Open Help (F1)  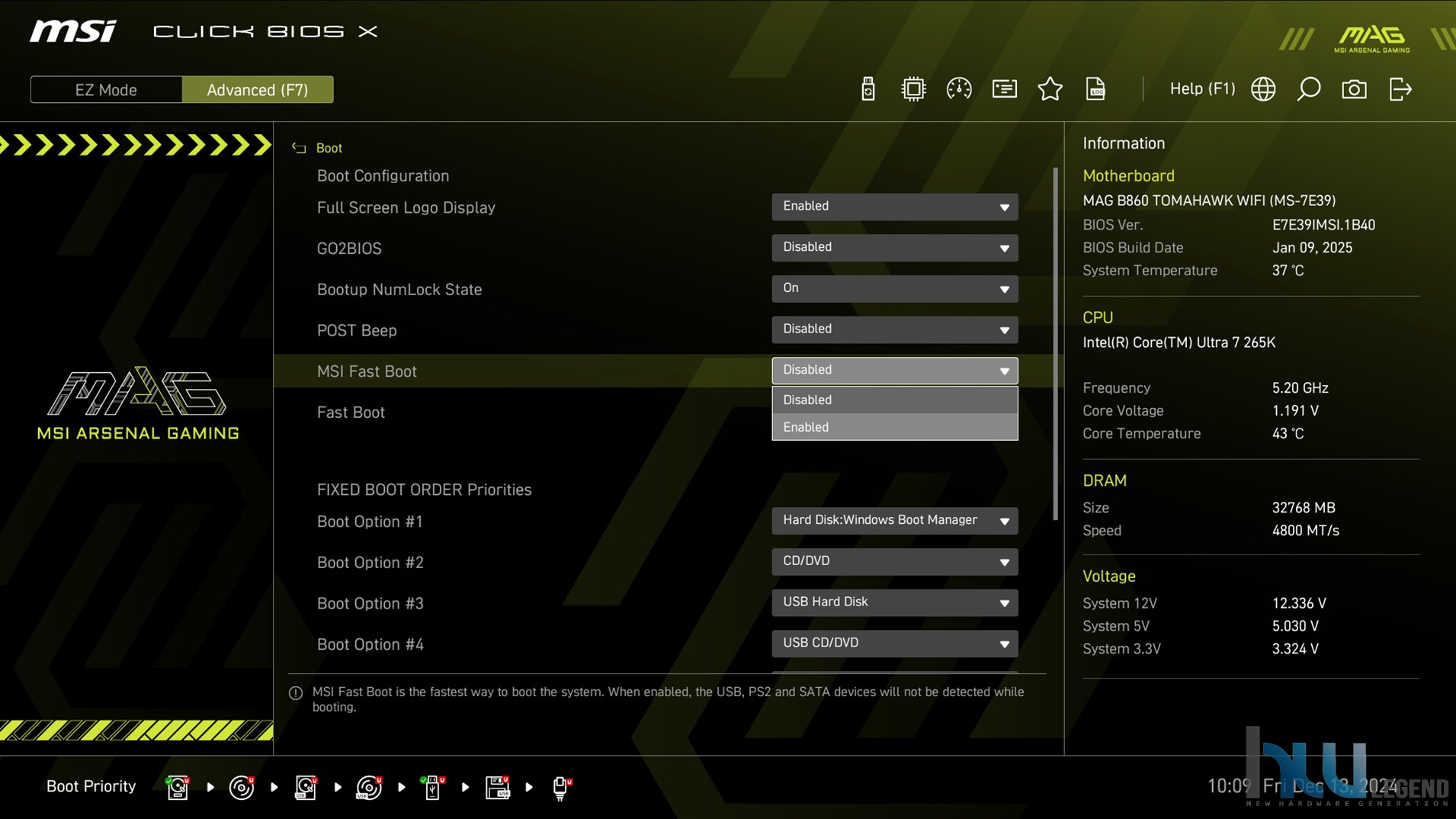[1202, 89]
